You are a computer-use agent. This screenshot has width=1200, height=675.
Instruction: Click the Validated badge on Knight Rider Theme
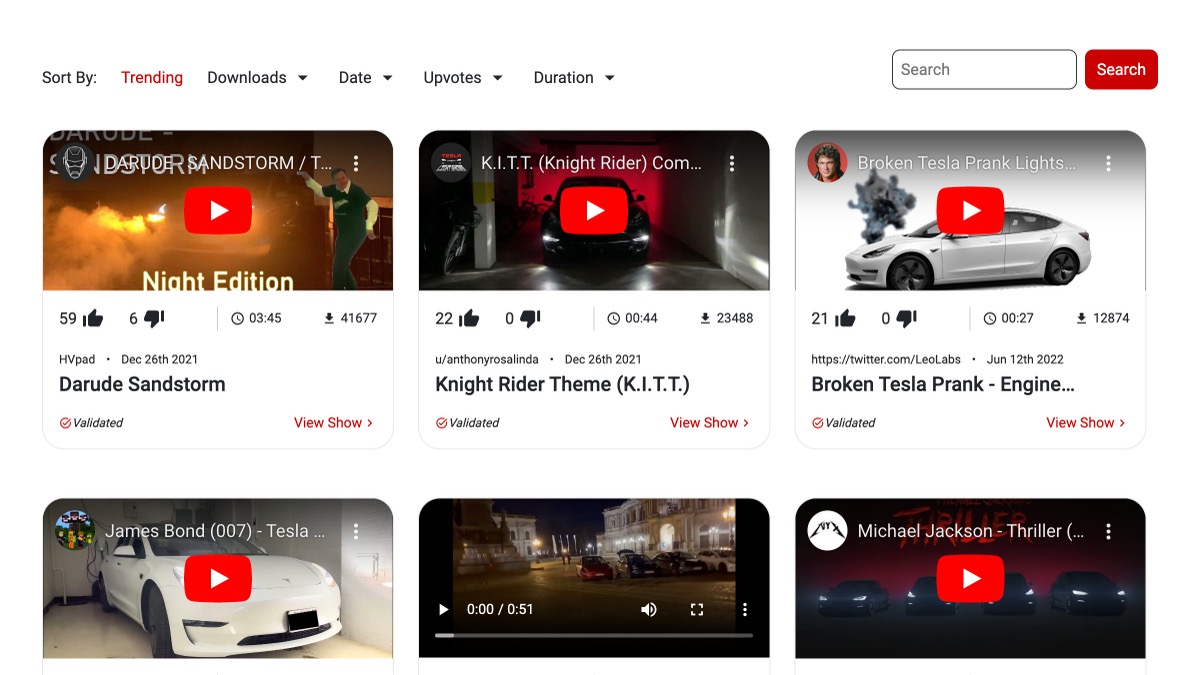[467, 423]
